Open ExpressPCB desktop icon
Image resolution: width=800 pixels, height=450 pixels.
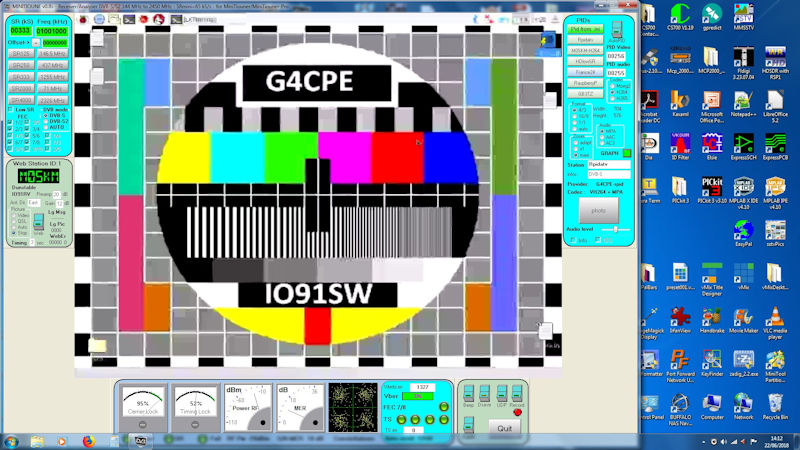[x=775, y=147]
